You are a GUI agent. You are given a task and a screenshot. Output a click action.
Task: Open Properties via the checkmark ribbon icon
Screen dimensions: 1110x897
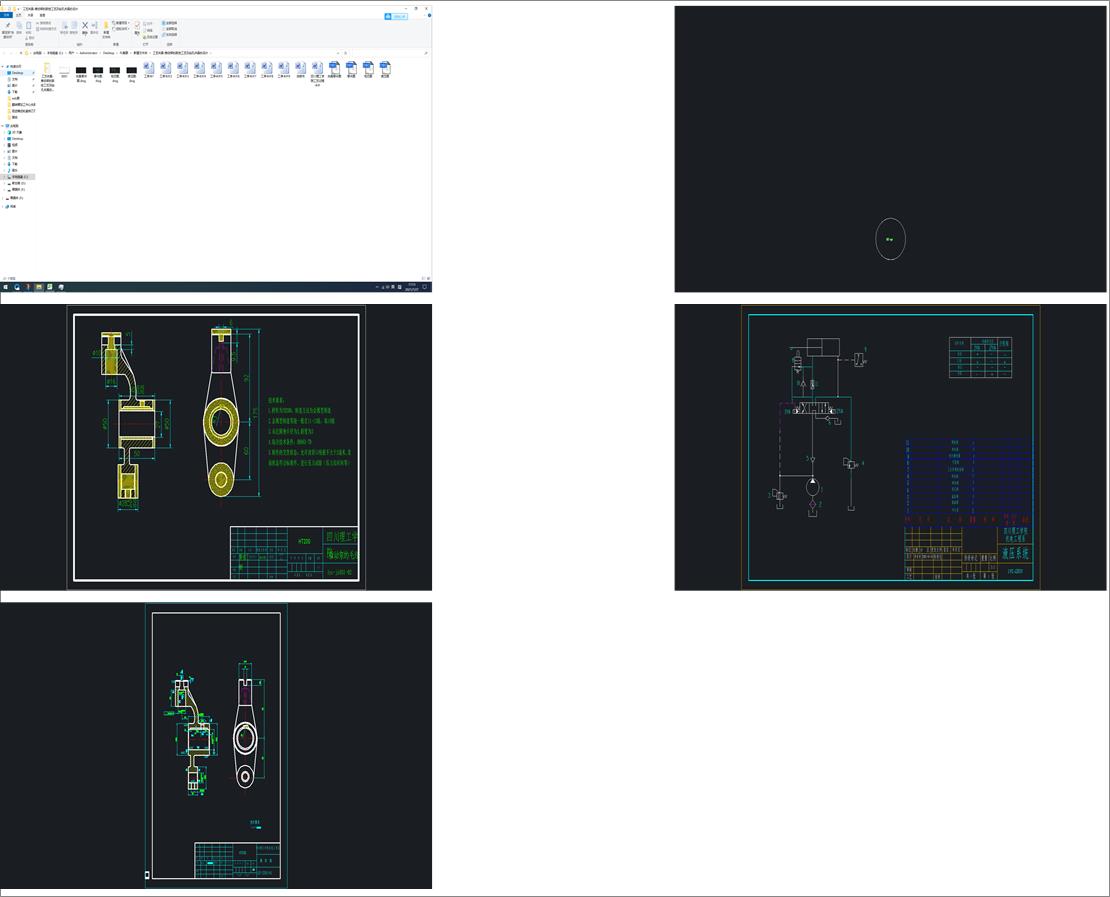[x=137, y=25]
